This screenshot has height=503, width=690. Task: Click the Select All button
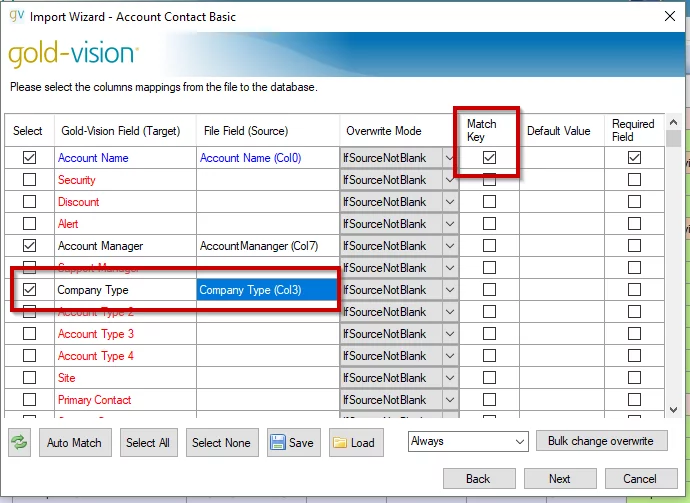148,442
